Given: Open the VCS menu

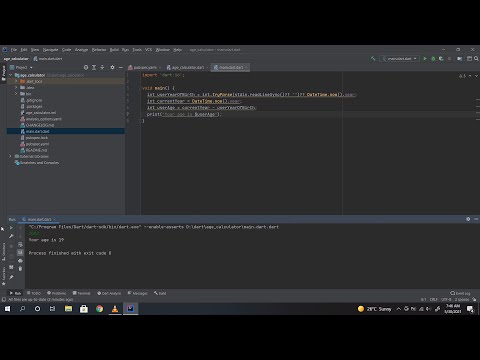Looking at the screenshot, I should click(x=148, y=50).
